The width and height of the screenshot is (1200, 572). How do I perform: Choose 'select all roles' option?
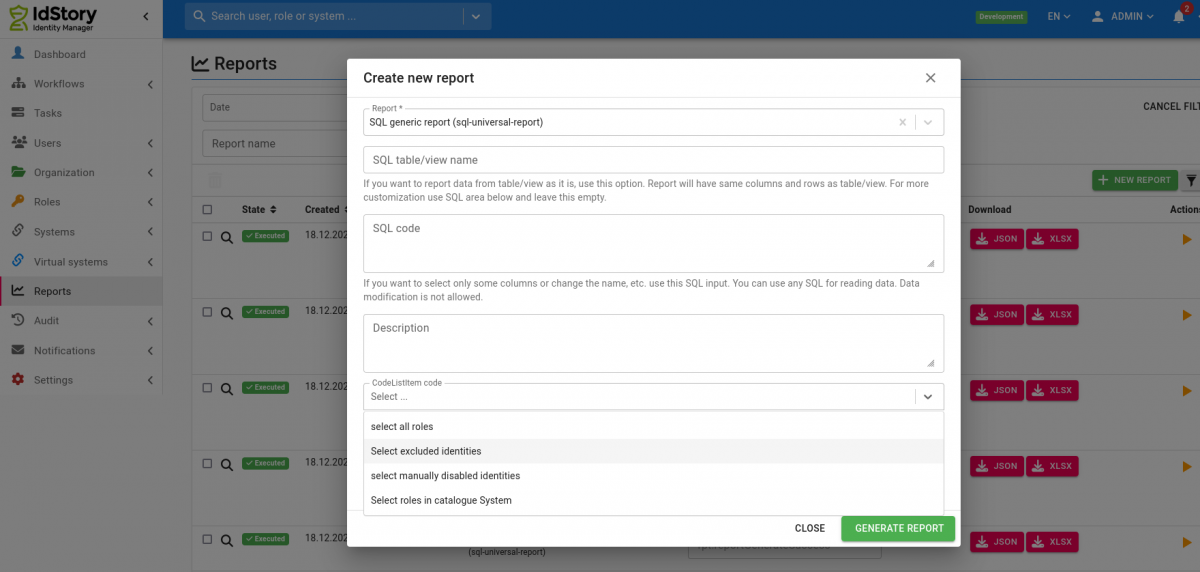(653, 427)
